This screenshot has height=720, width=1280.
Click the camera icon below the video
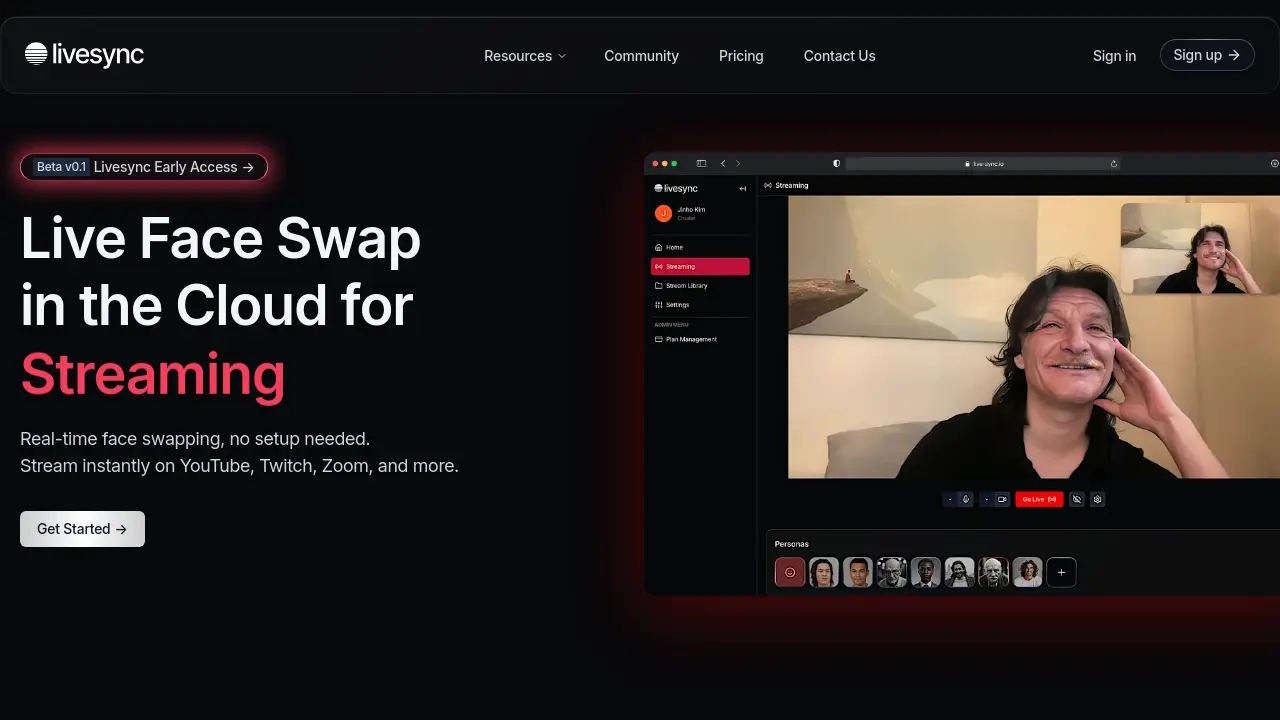pyautogui.click(x=1001, y=499)
